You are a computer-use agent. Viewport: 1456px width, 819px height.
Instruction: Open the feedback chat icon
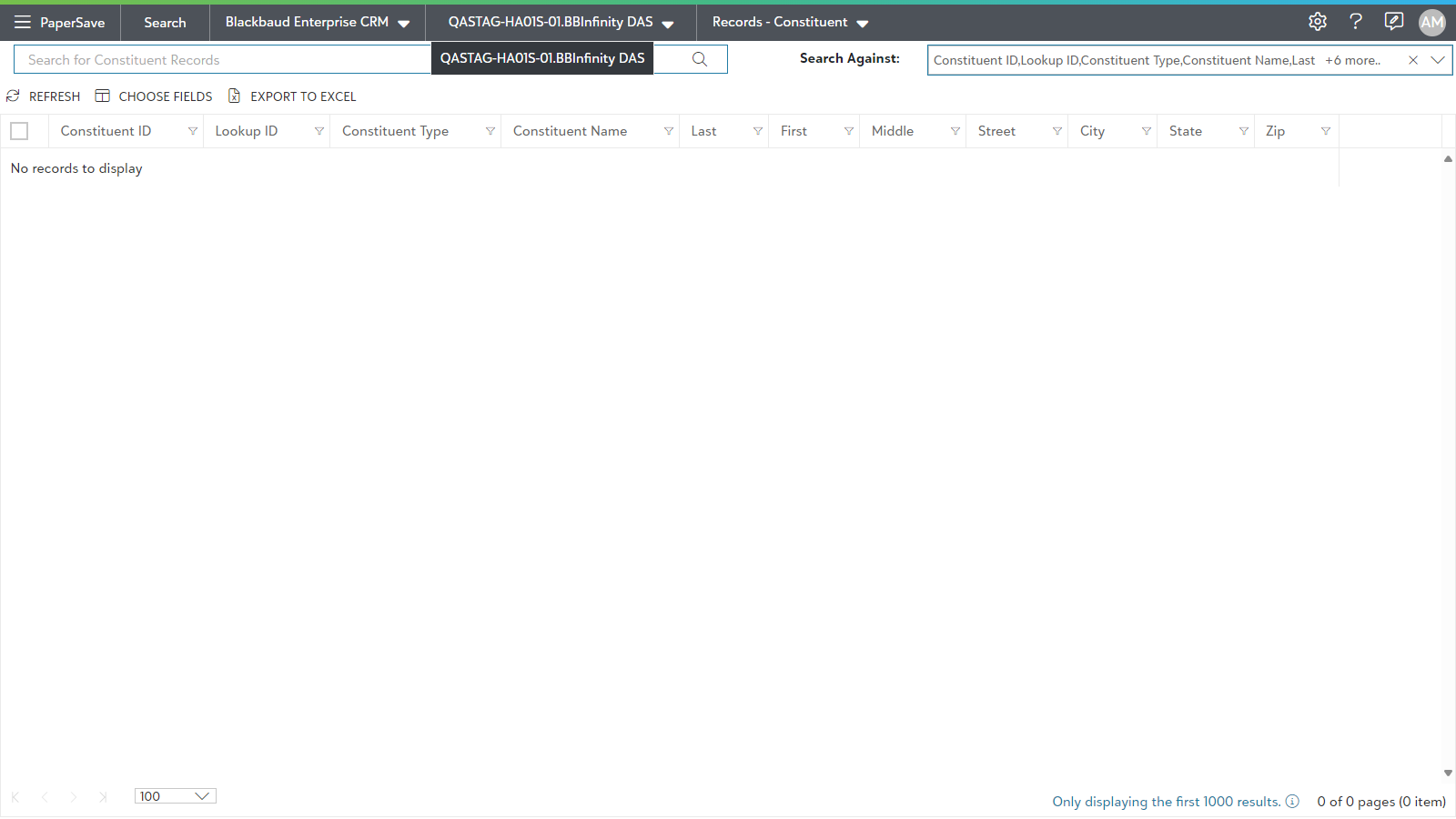pos(1393,22)
